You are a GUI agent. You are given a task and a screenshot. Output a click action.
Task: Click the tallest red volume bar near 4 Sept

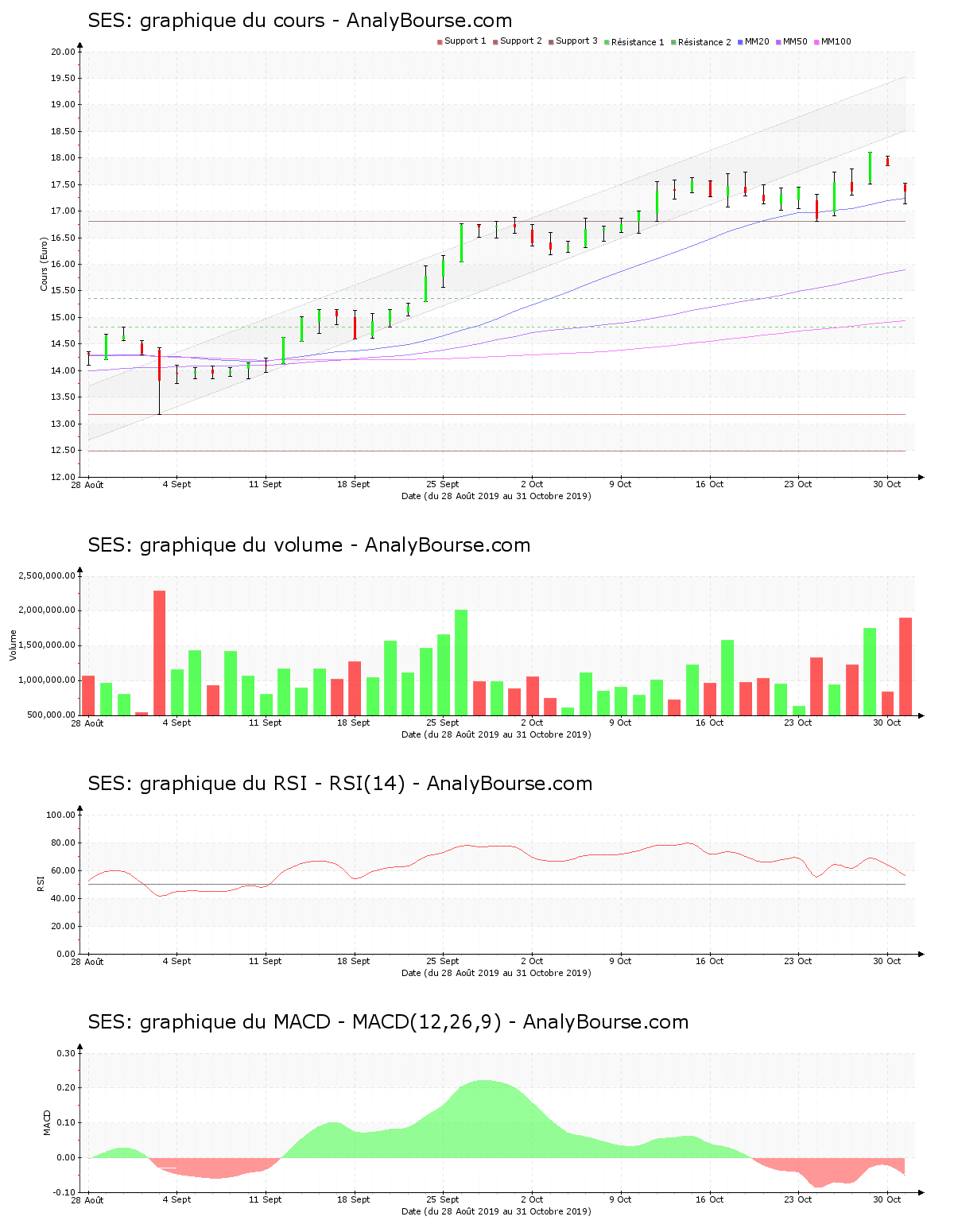click(160, 653)
